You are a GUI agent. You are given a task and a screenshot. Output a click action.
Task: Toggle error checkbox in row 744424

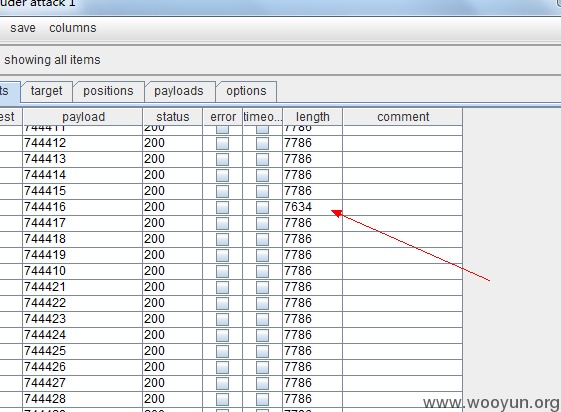[223, 335]
